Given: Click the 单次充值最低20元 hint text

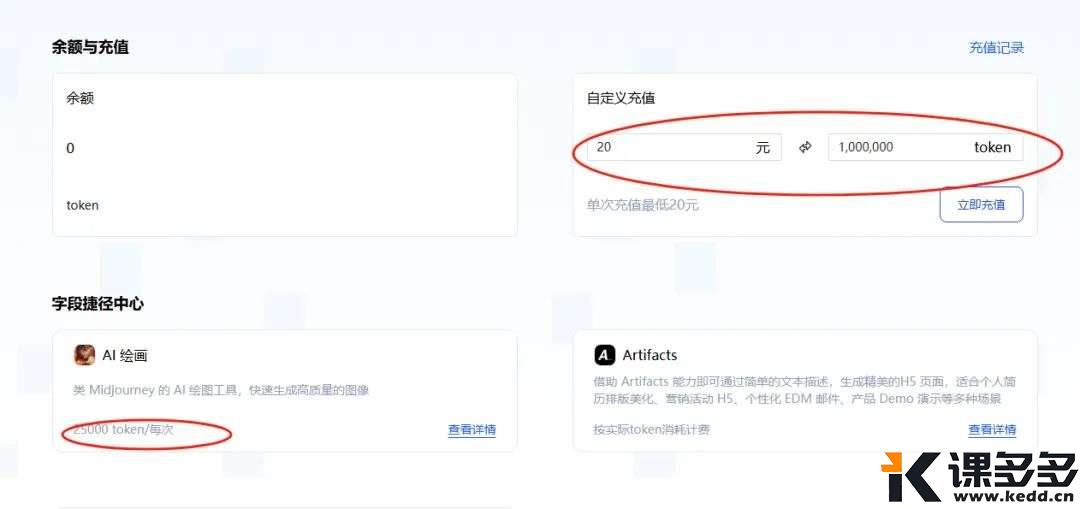Looking at the screenshot, I should (643, 205).
